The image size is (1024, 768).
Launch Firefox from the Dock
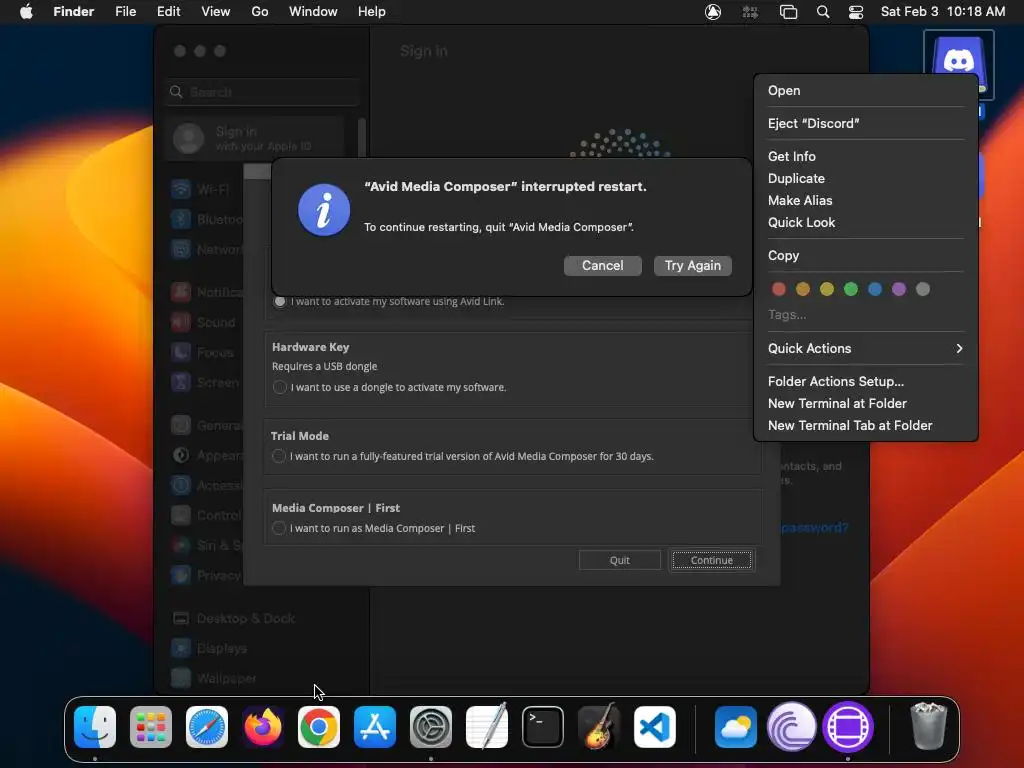pyautogui.click(x=263, y=727)
